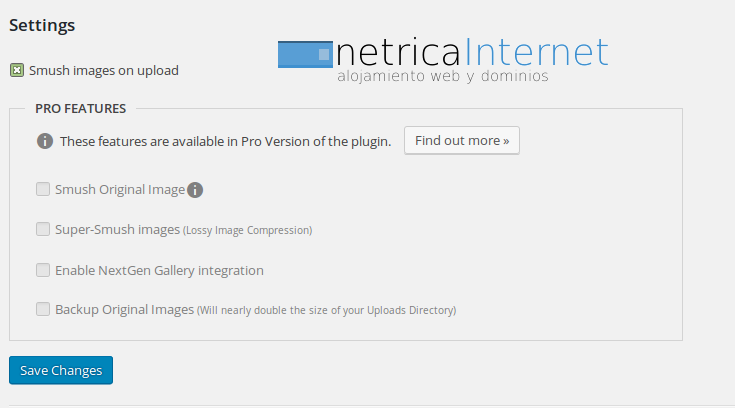Click the Settings heading
The width and height of the screenshot is (735, 408).
coord(42,25)
